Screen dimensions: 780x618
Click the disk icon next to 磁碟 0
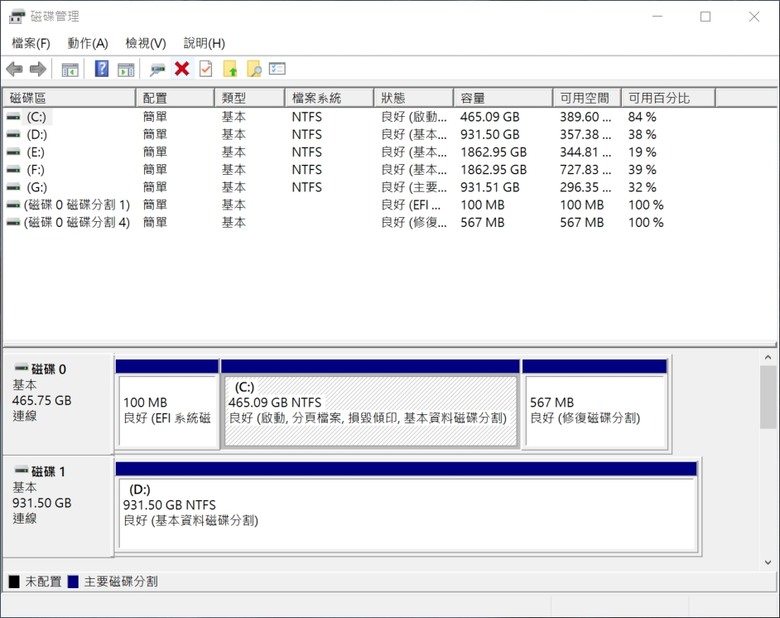(x=21, y=368)
